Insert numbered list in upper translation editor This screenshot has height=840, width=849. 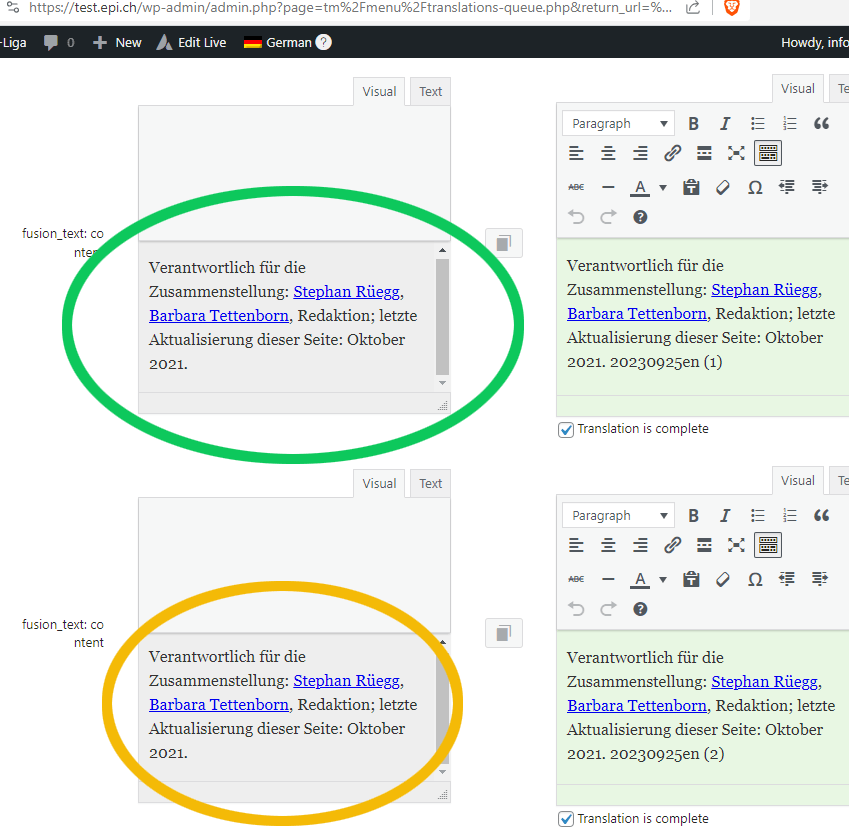pyautogui.click(x=789, y=123)
